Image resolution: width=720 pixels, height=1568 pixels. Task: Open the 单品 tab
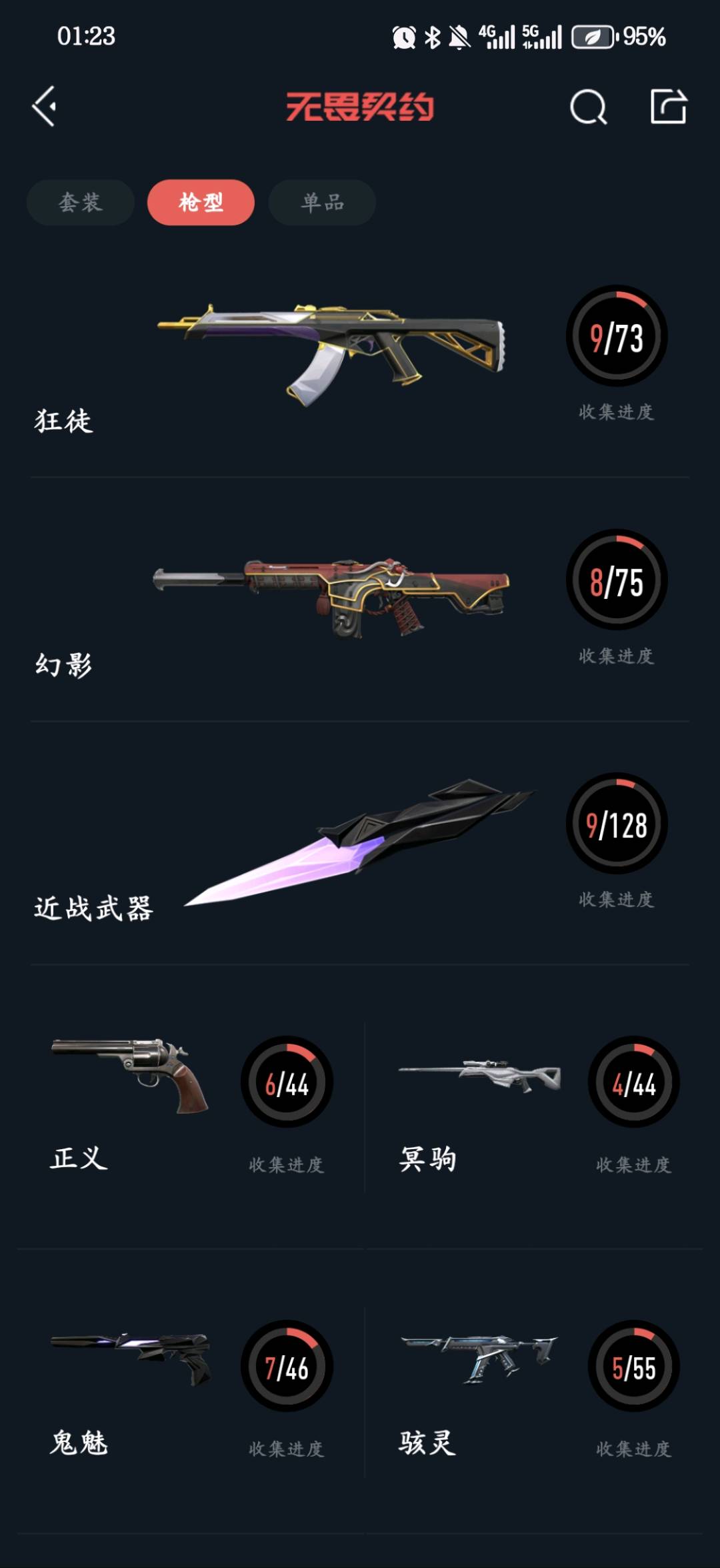tap(322, 202)
